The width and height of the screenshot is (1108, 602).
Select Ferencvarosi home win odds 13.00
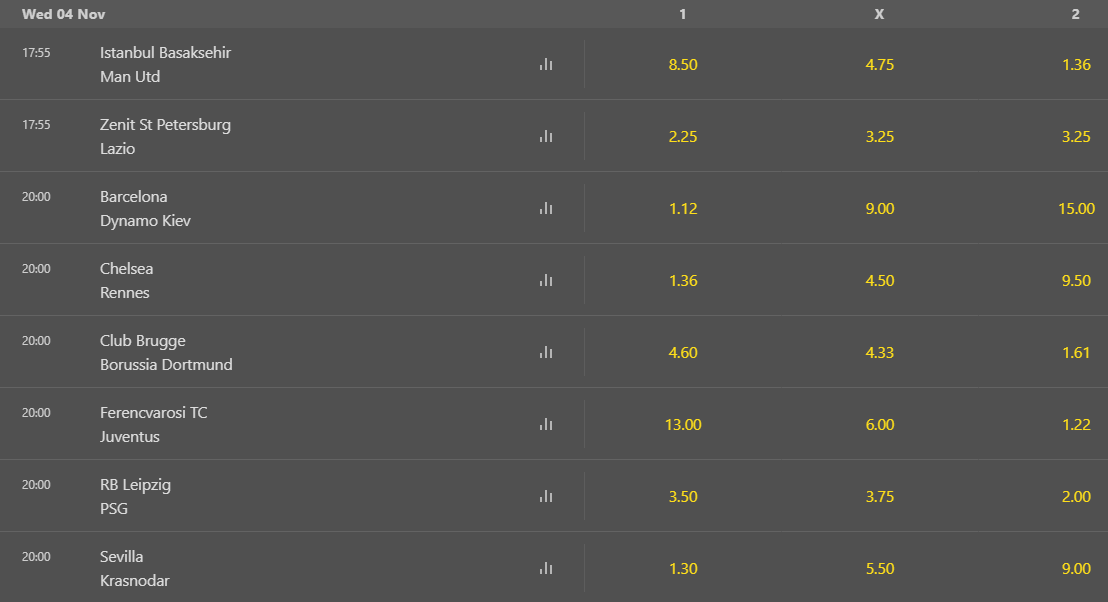tap(683, 424)
